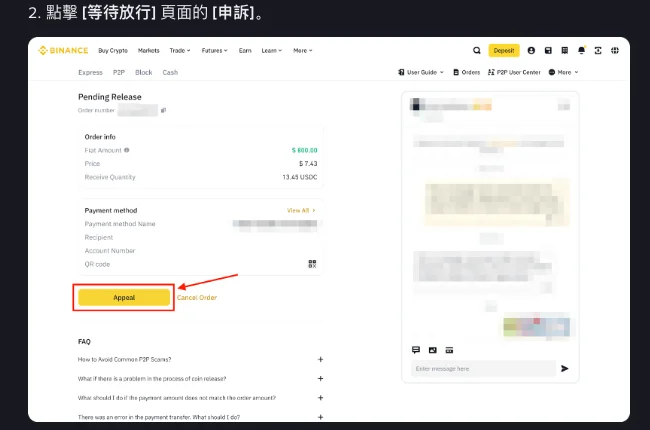Screen dimensions: 650x430
Task: Open the Learn dropdown menu
Action: coord(272,51)
